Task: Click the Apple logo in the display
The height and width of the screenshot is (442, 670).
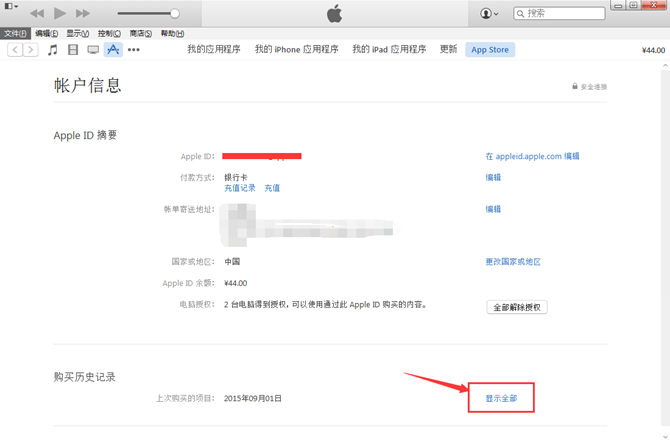Action: pos(335,13)
